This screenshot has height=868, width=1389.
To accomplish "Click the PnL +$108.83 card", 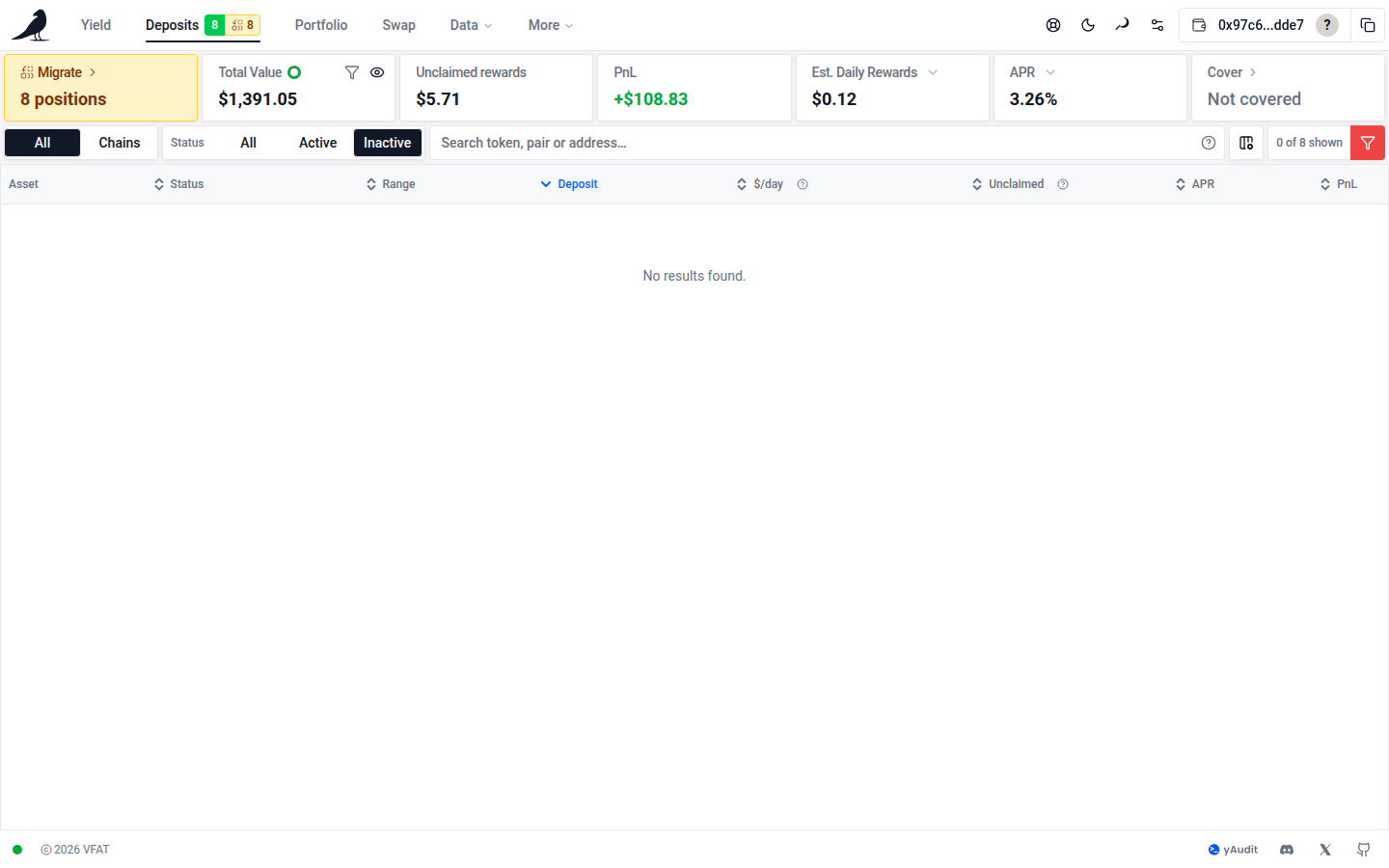I will click(694, 88).
